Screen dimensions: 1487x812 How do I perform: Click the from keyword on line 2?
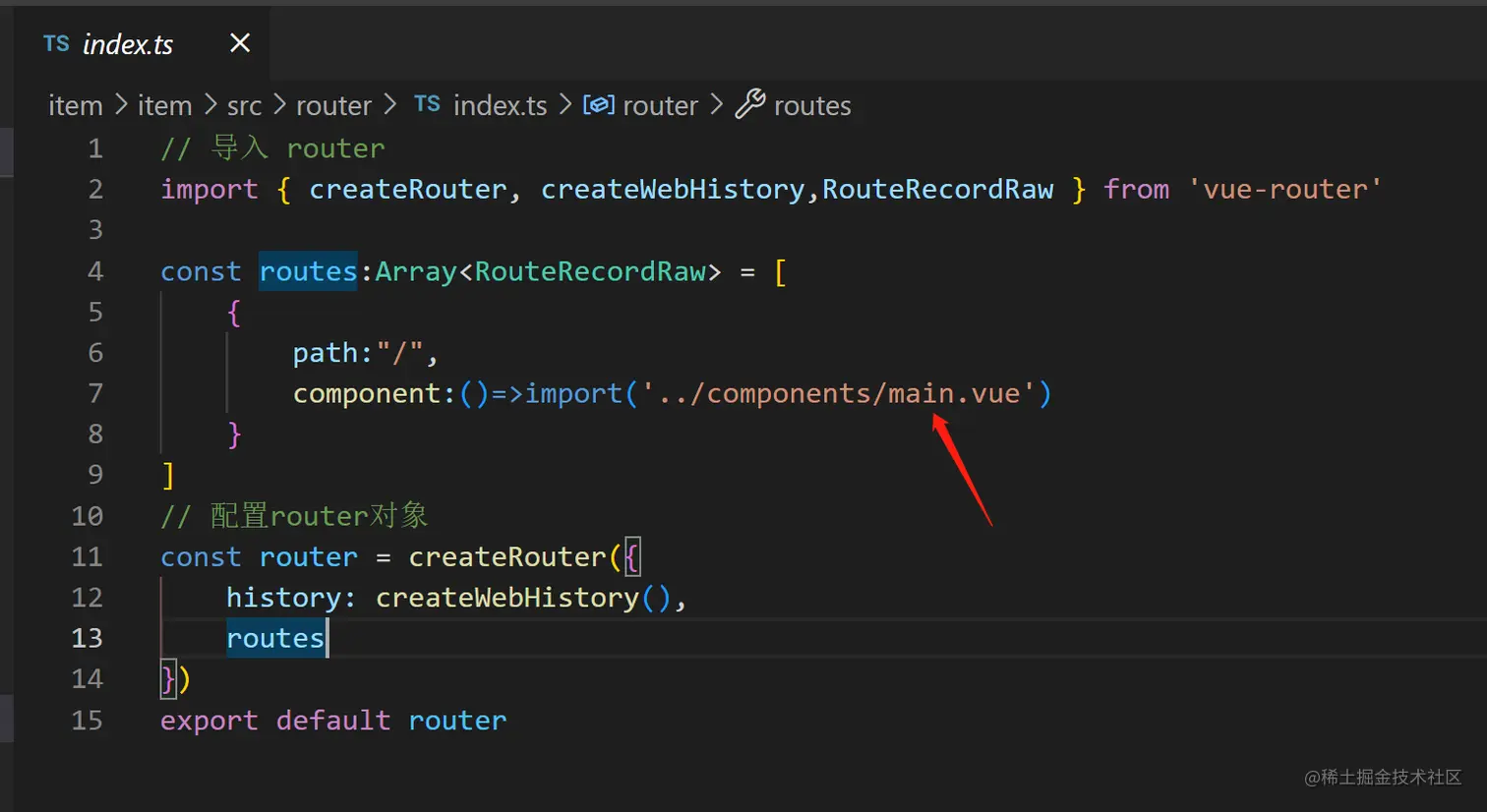point(1136,189)
